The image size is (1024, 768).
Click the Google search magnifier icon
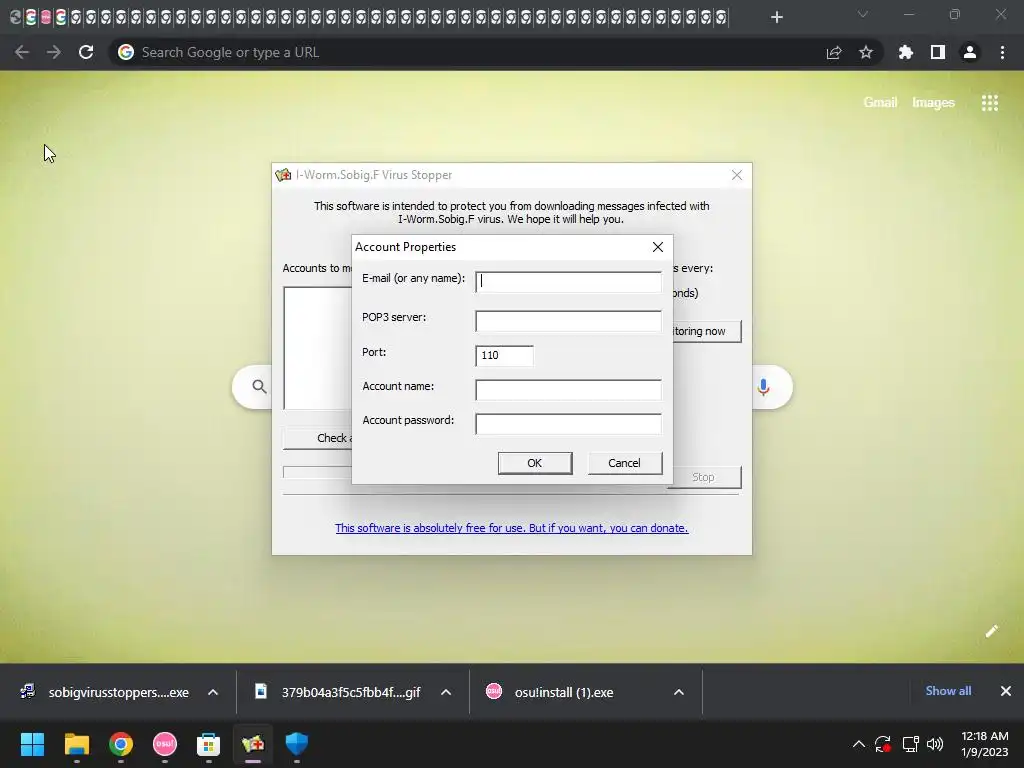259,387
